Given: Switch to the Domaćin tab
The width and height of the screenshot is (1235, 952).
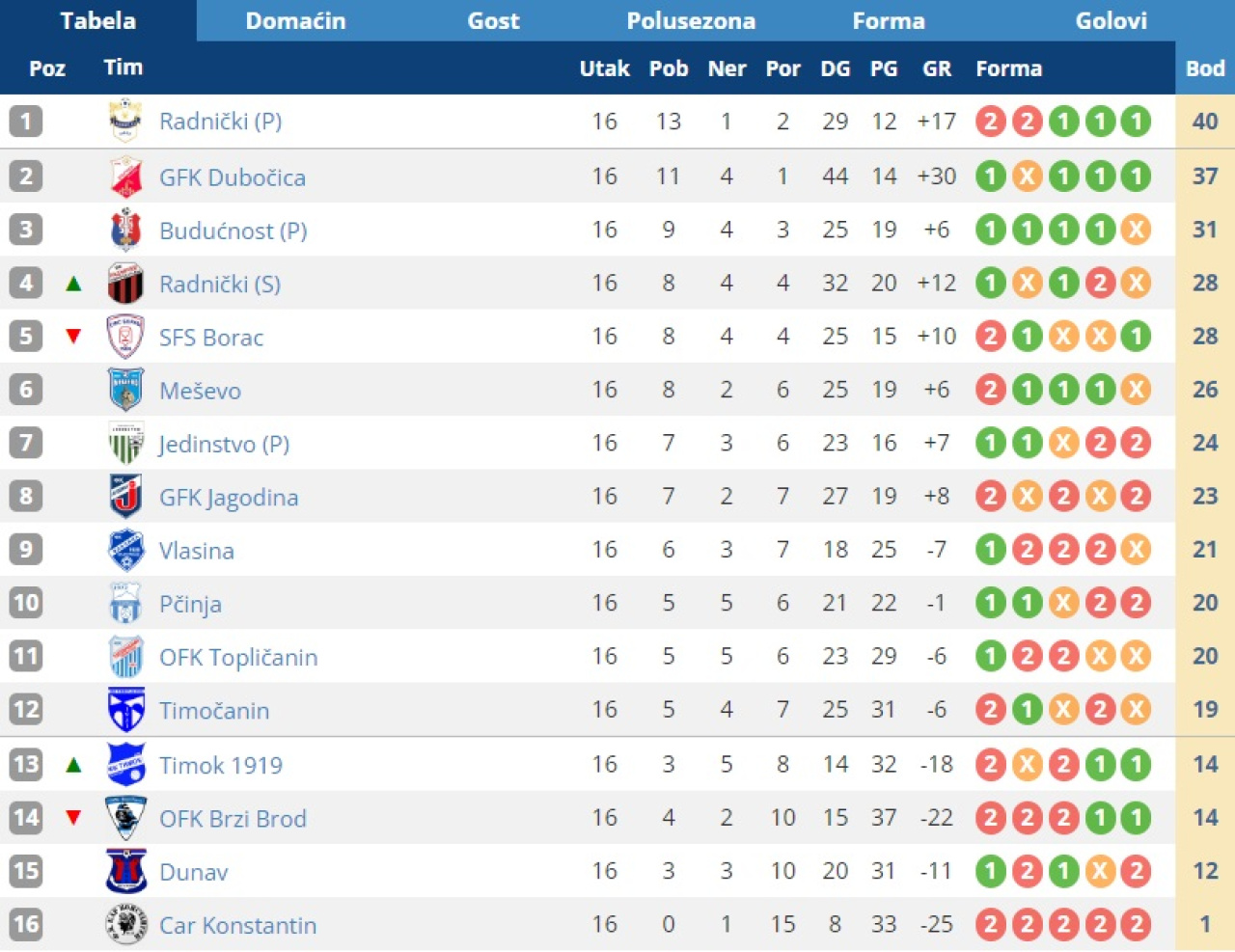Looking at the screenshot, I should pyautogui.click(x=295, y=20).
